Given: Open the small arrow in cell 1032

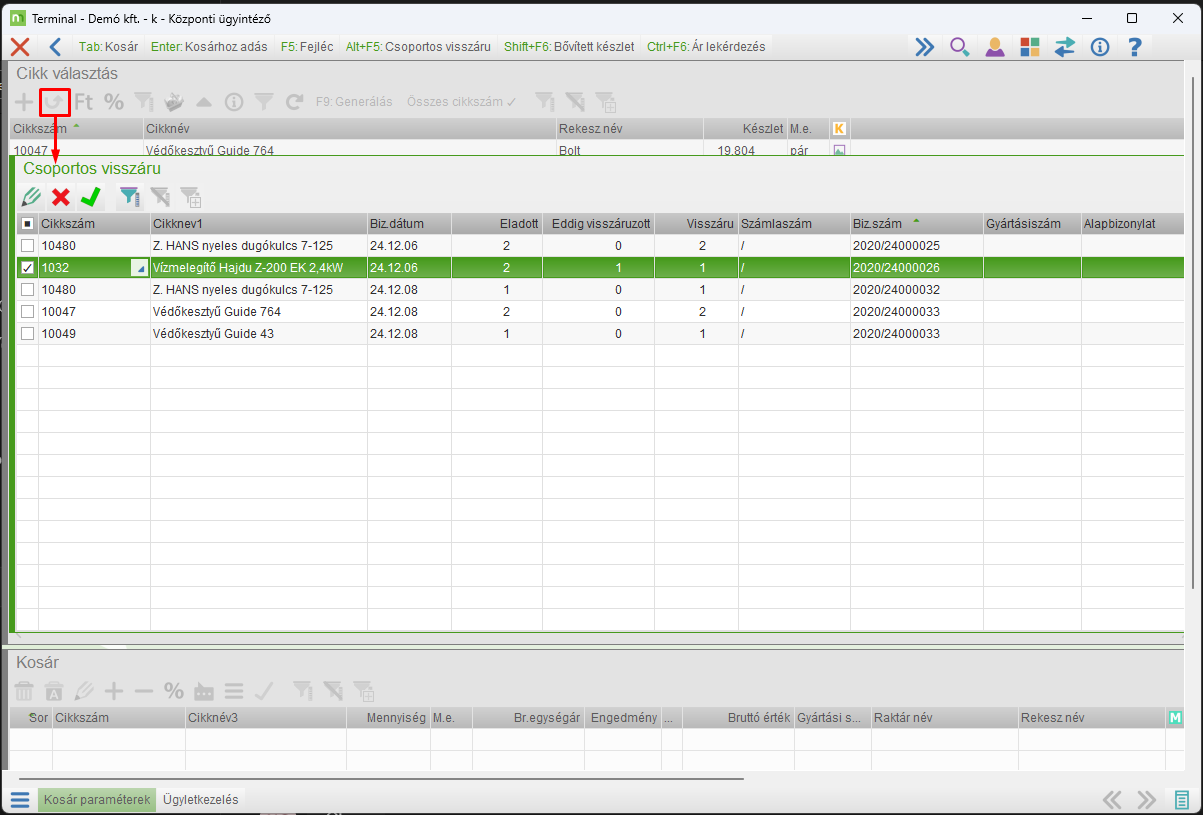Looking at the screenshot, I should point(140,268).
